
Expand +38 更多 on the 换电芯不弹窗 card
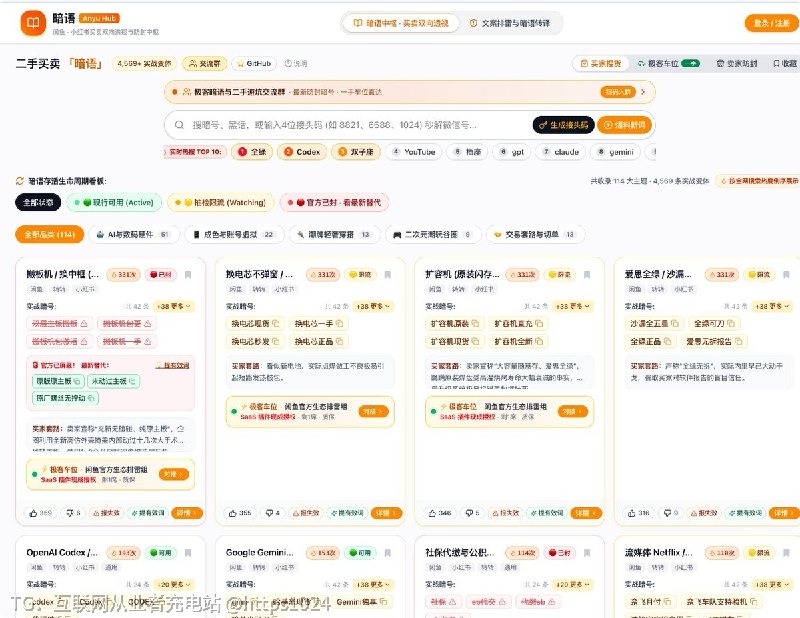click(373, 306)
